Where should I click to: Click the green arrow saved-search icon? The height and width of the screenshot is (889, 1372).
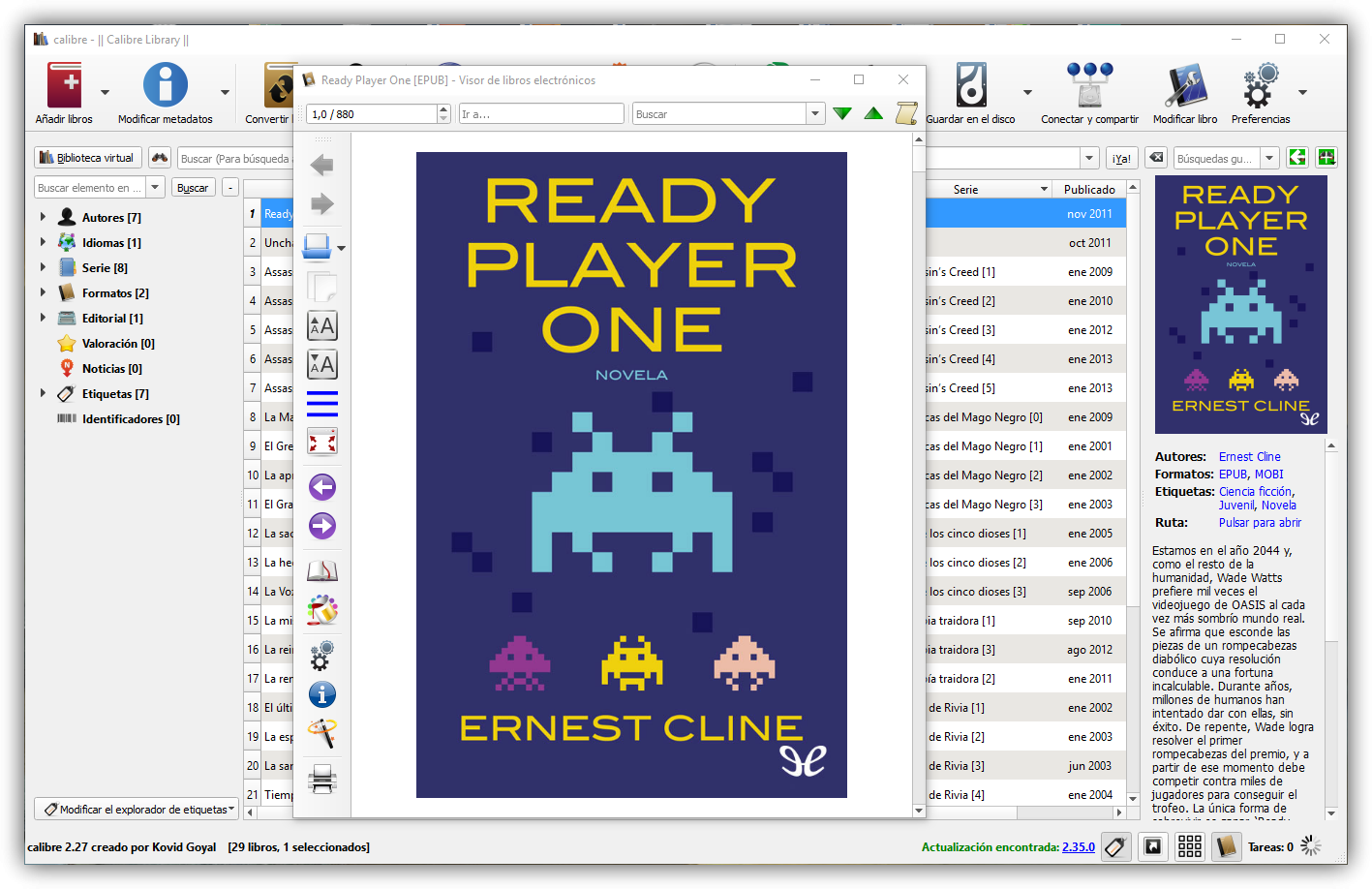(1297, 158)
